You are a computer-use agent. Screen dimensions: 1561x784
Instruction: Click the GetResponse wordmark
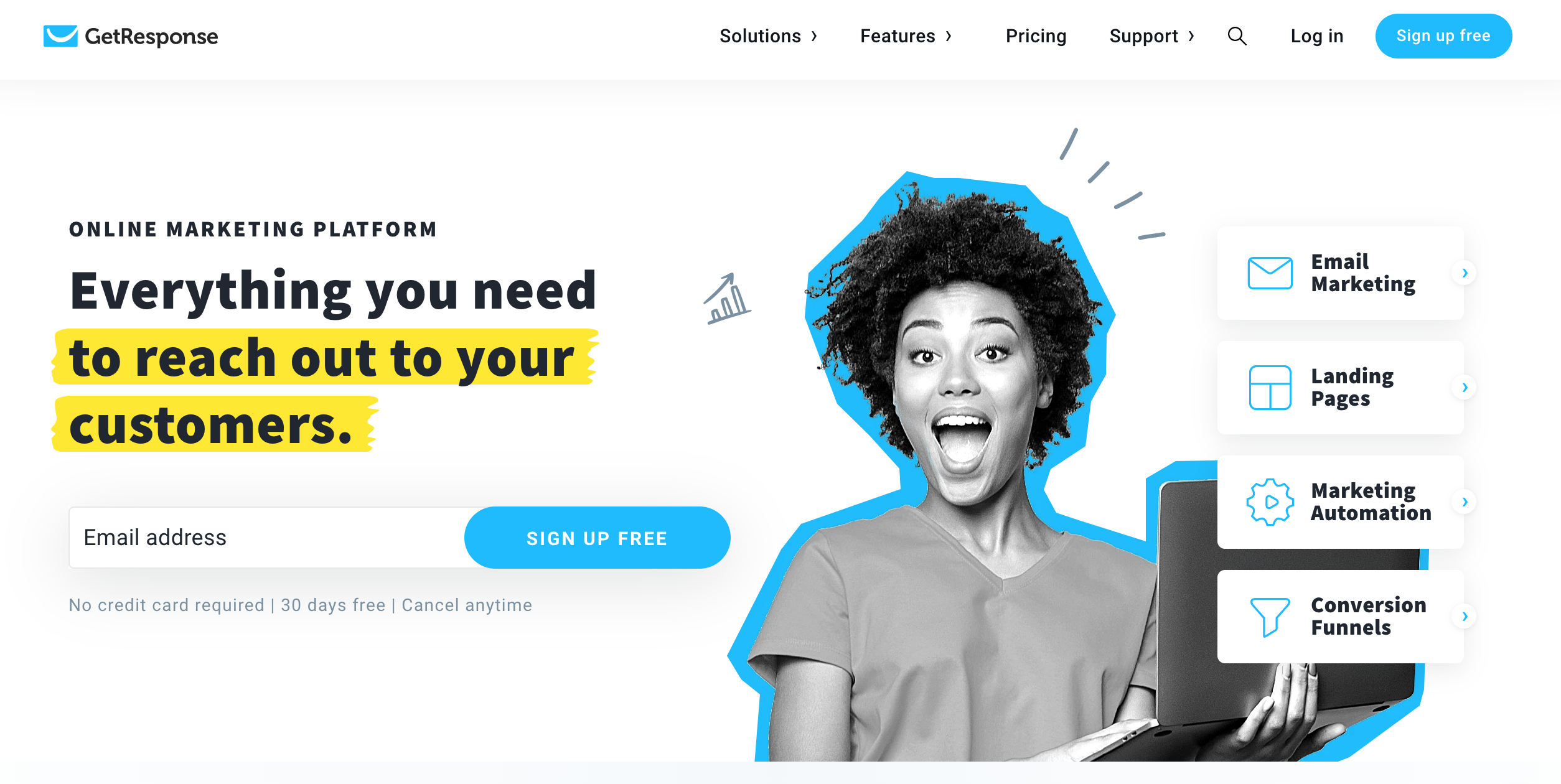[x=151, y=37]
